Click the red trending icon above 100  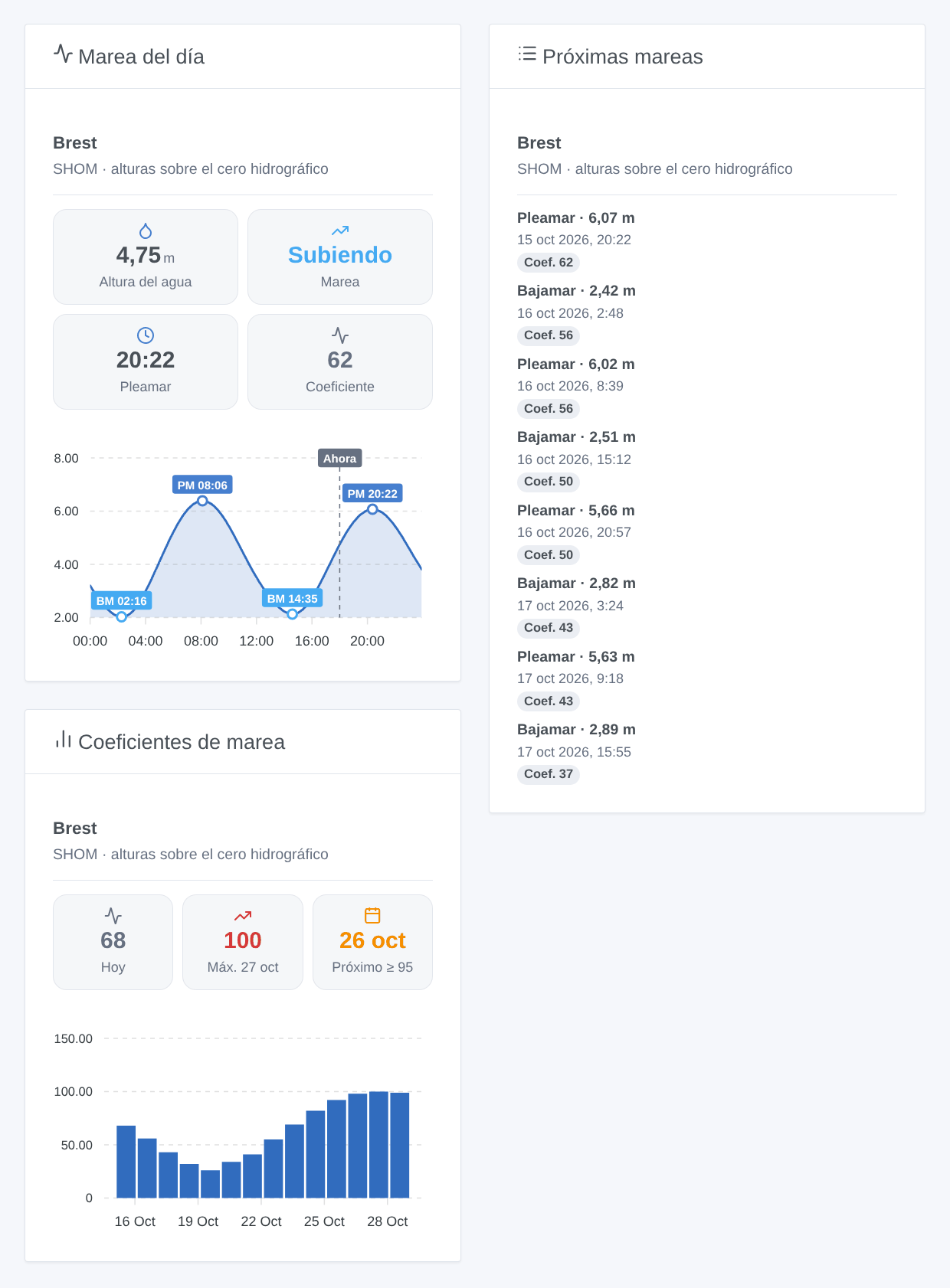point(243,916)
